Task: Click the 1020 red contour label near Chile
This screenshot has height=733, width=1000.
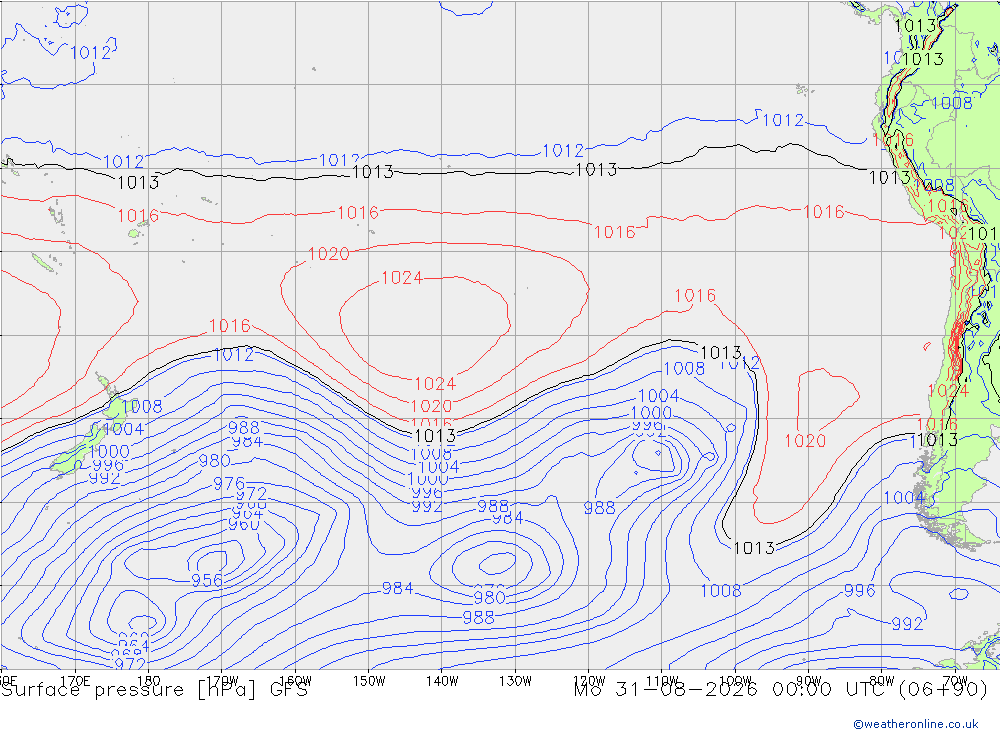Action: [805, 441]
